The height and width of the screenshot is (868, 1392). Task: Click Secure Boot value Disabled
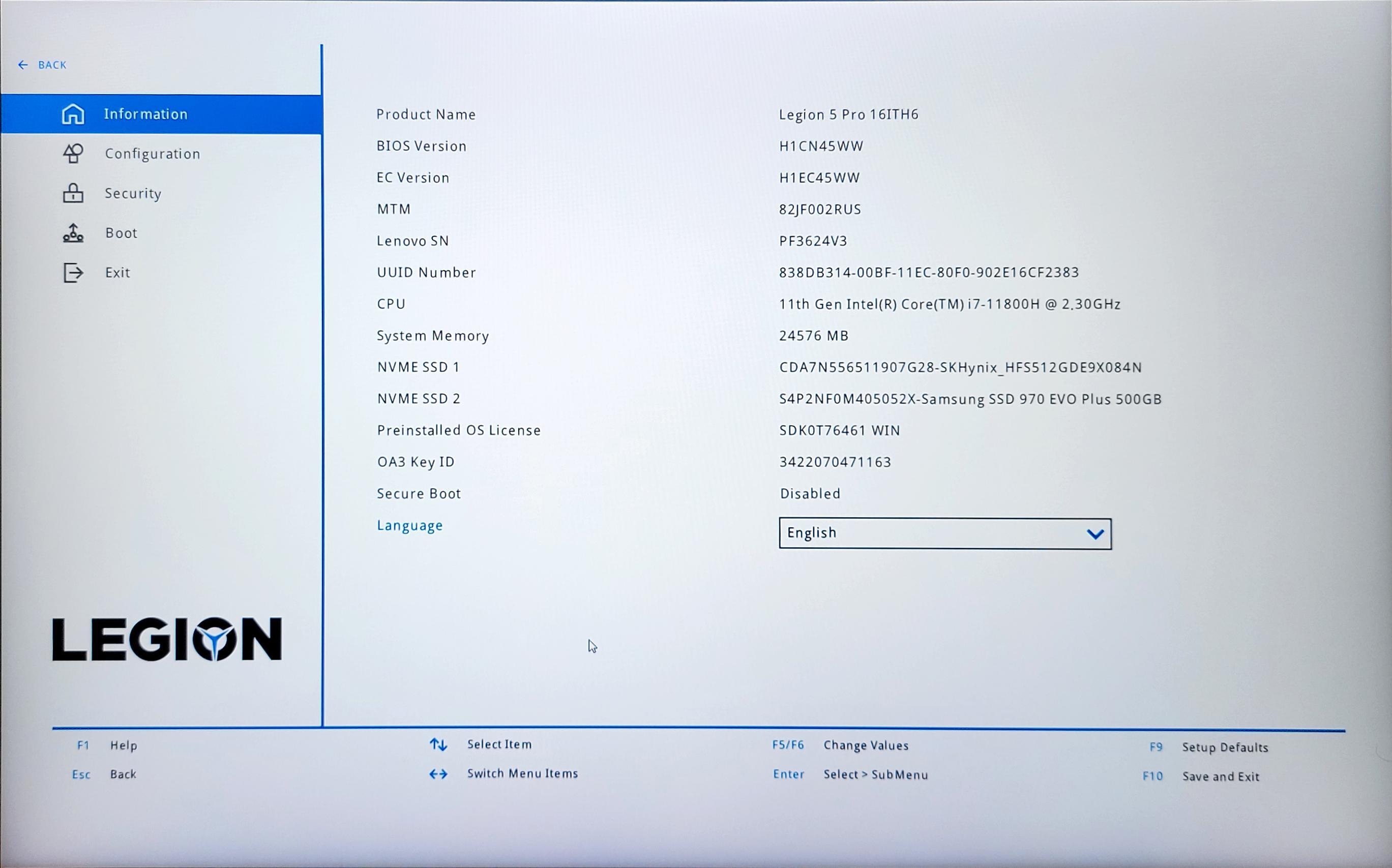click(x=810, y=494)
